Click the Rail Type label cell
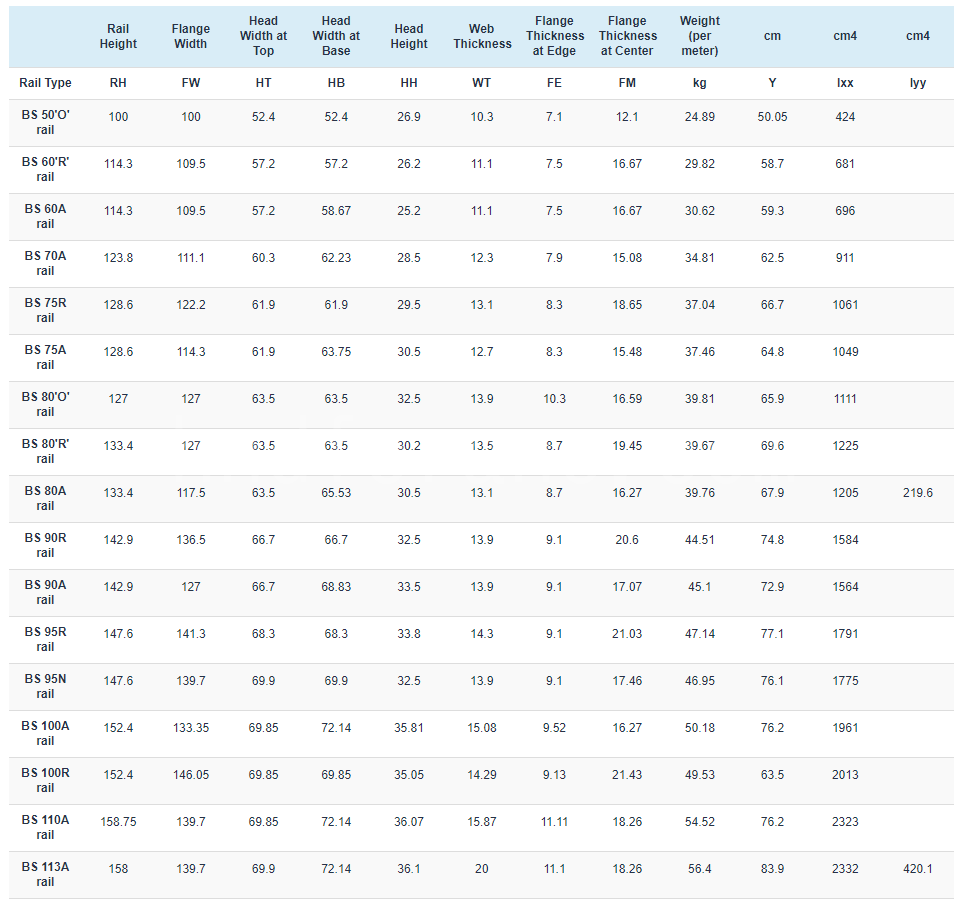Viewport: 967px width, 901px height. pyautogui.click(x=45, y=83)
